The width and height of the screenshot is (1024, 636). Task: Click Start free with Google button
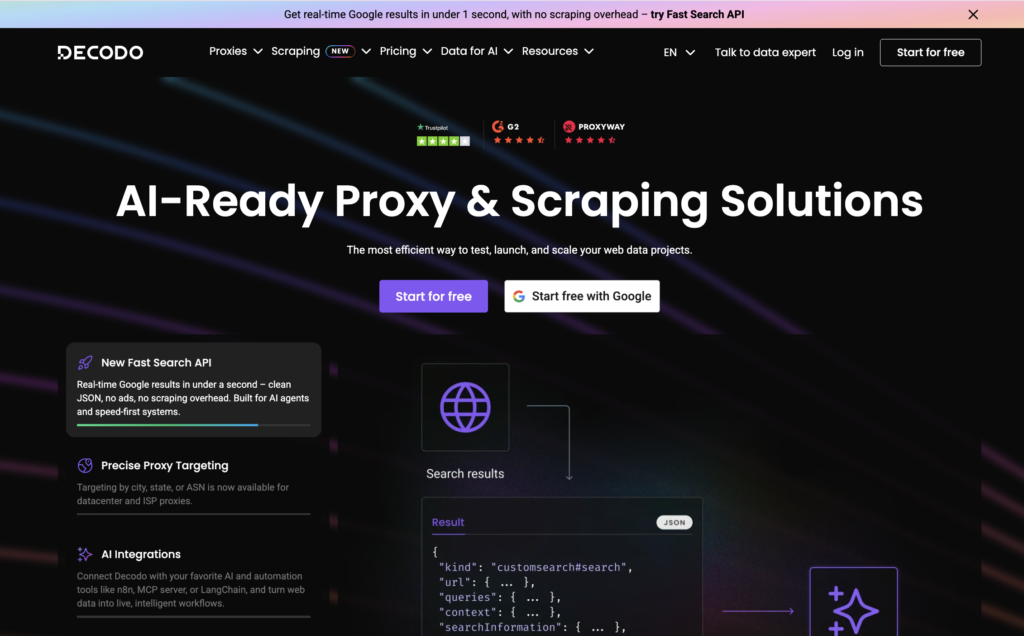pyautogui.click(x=582, y=296)
